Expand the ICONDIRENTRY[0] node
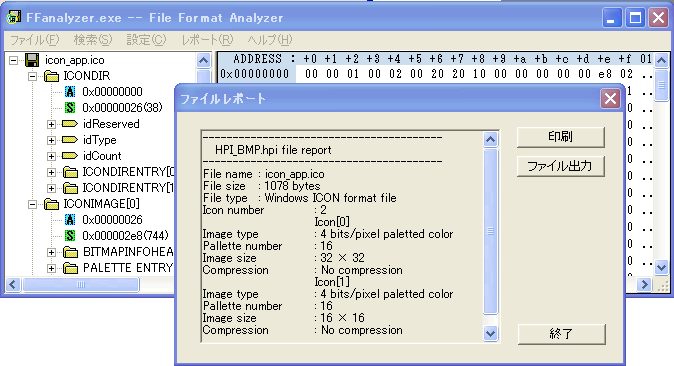The width and height of the screenshot is (674, 366). [x=52, y=172]
